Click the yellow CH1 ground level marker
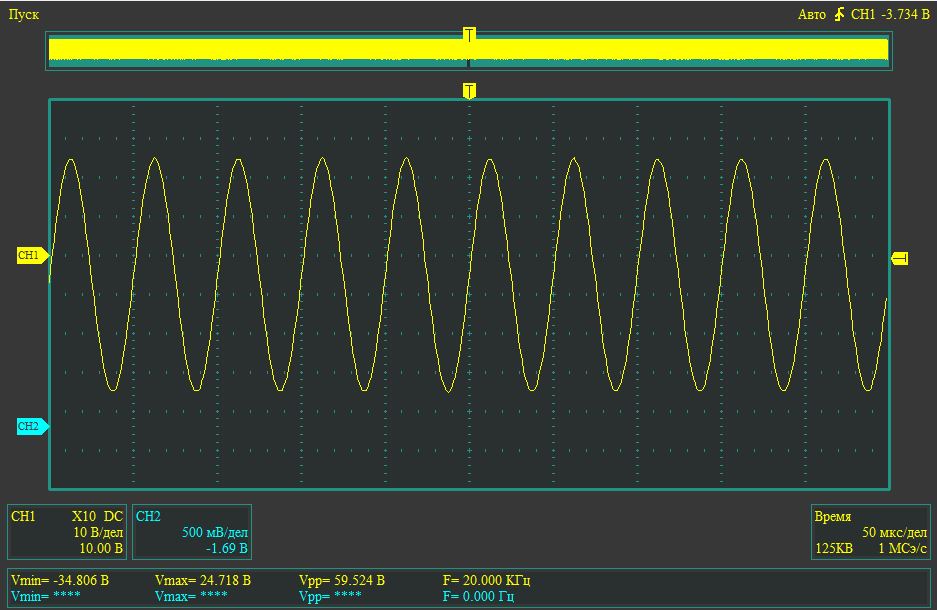This screenshot has height=610, width=937. point(32,256)
